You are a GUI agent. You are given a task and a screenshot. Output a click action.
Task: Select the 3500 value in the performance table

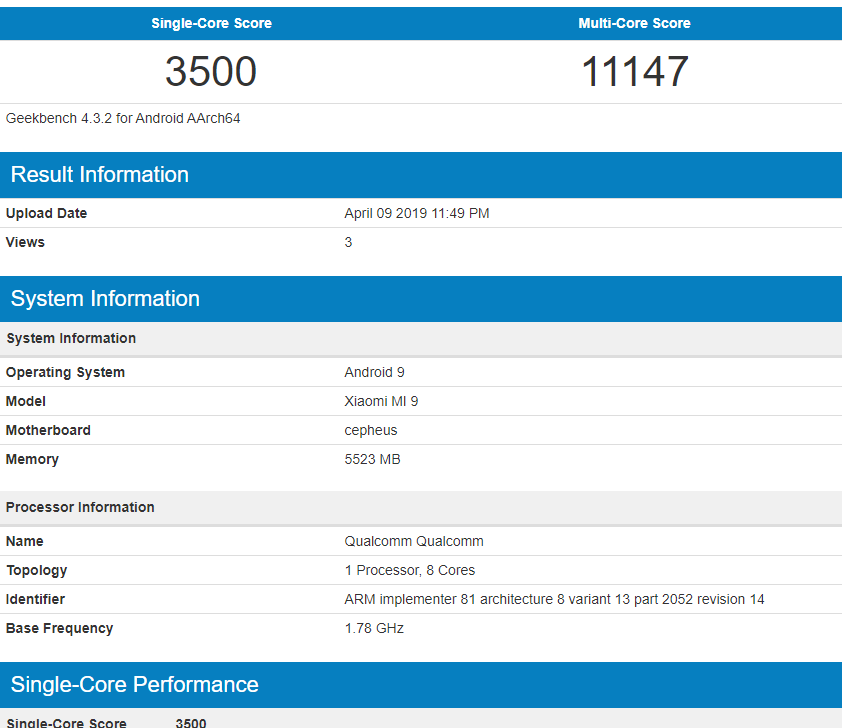pos(191,722)
